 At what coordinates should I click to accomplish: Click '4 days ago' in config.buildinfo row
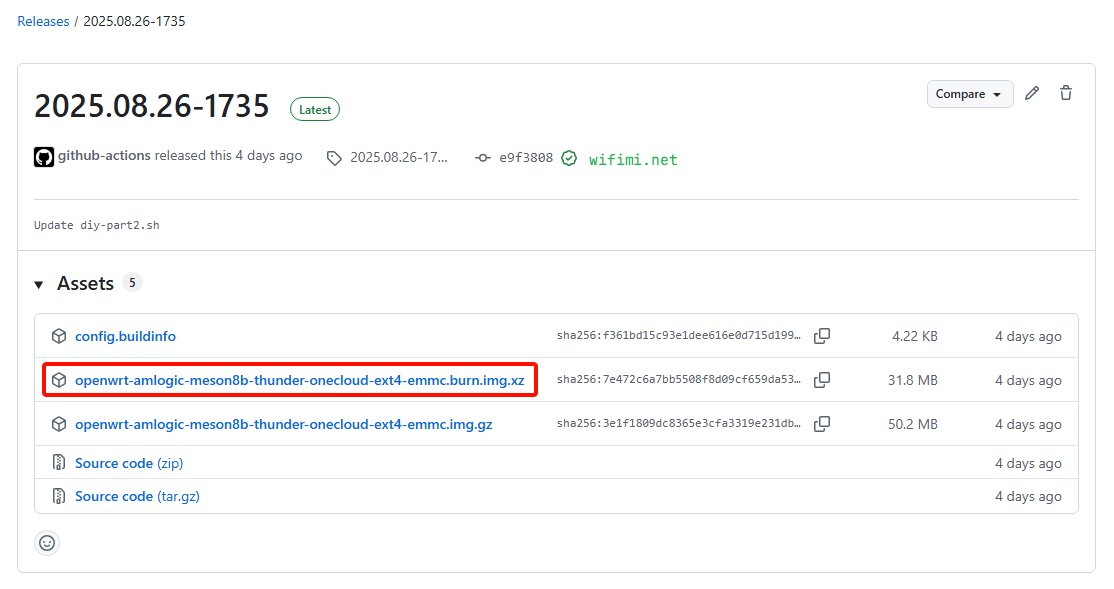(1028, 336)
